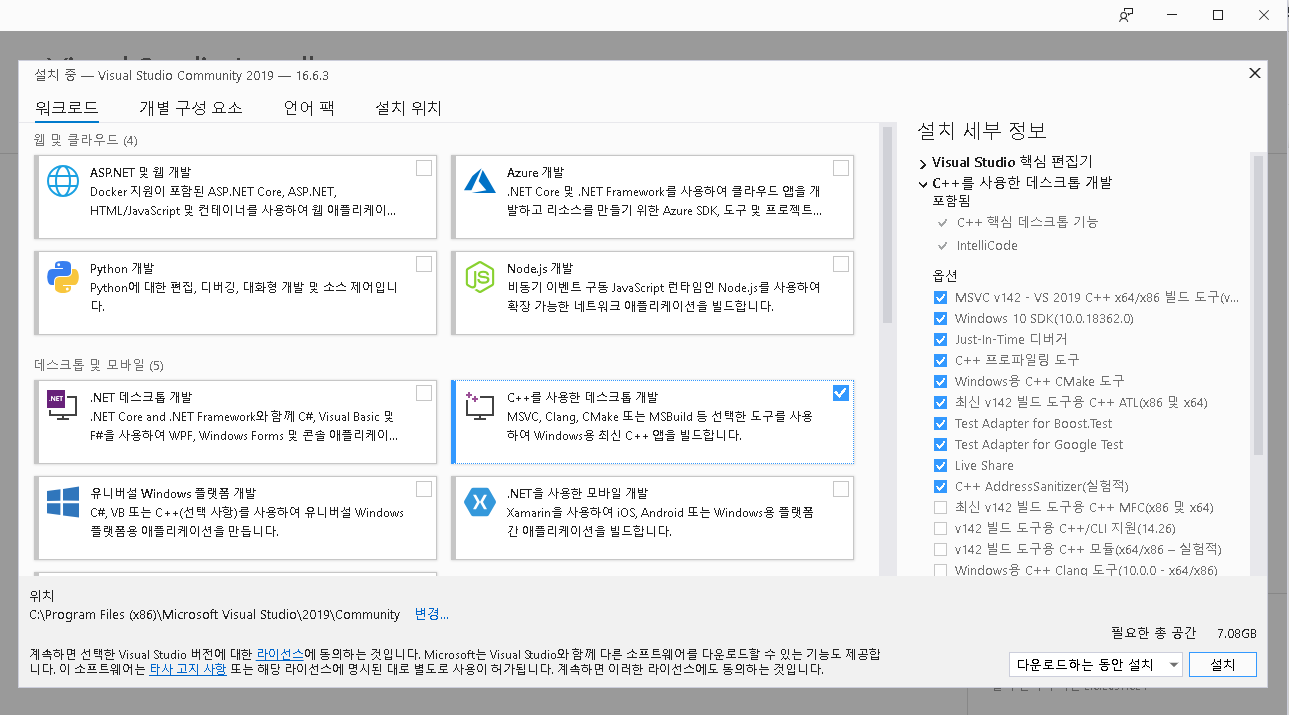Uncheck MSVC v142 build tools option
This screenshot has height=715, width=1289.
940,298
